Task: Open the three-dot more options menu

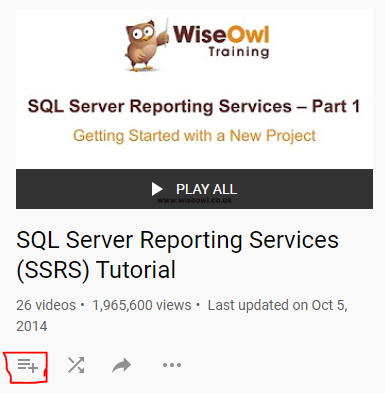Action: [x=172, y=365]
